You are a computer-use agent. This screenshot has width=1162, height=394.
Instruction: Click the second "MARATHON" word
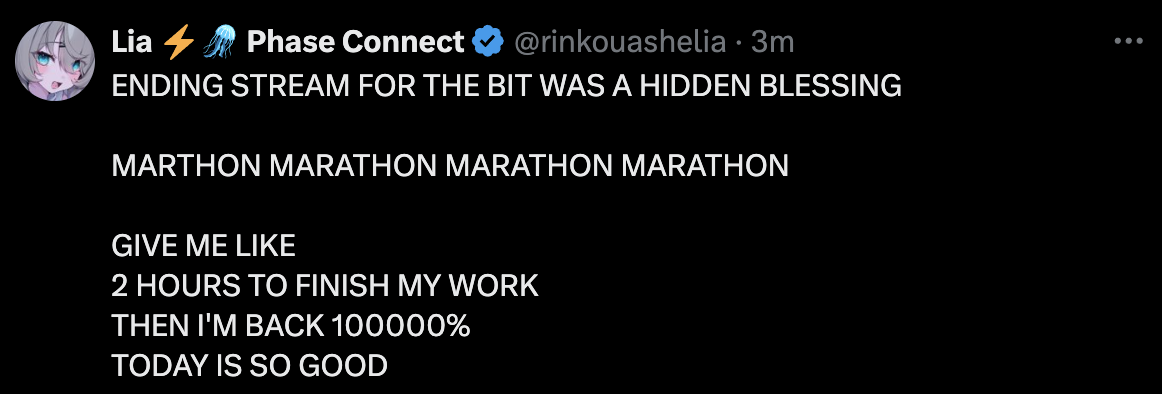click(353, 167)
